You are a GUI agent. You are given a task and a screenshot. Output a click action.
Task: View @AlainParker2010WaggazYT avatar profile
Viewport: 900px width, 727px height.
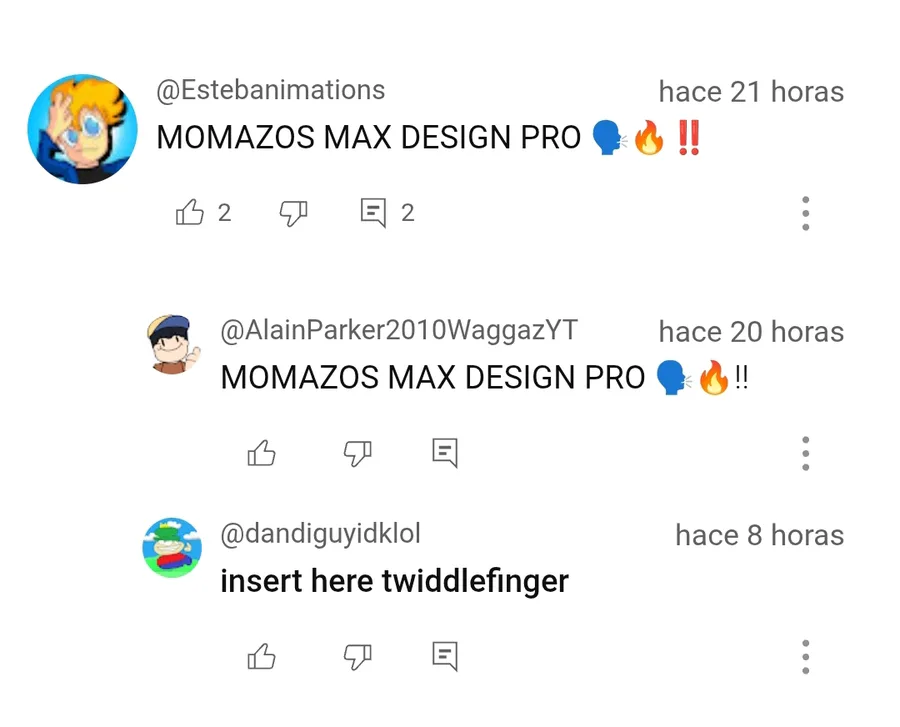coord(173,344)
